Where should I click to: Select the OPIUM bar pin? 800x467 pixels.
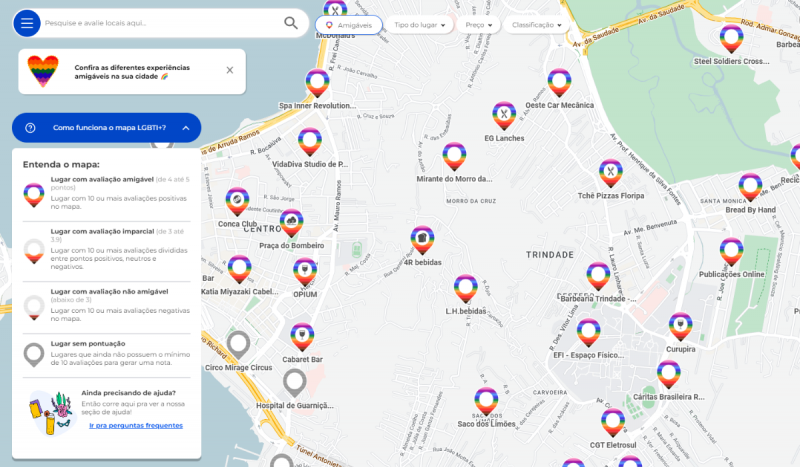click(305, 272)
